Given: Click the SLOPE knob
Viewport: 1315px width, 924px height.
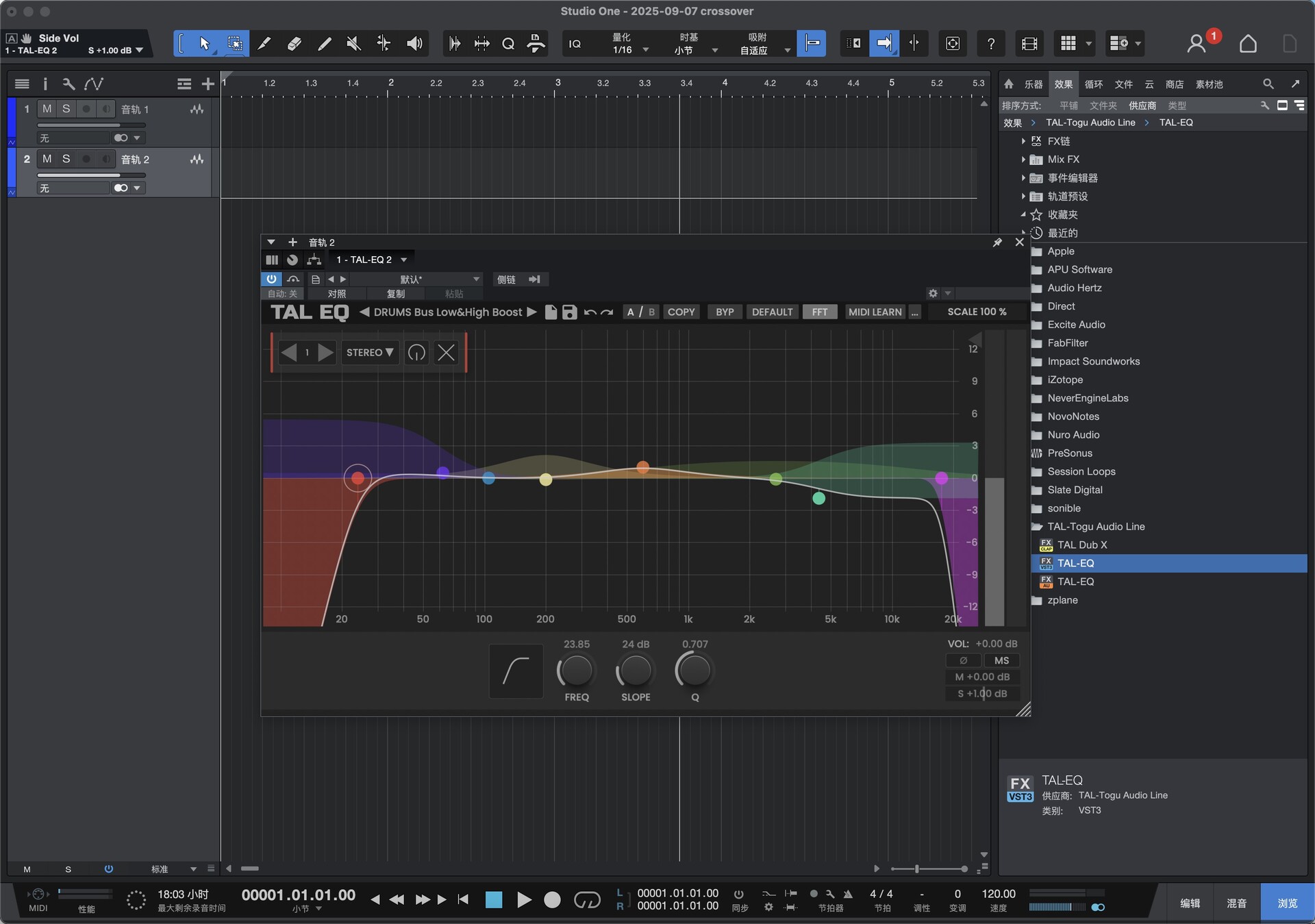Looking at the screenshot, I should click(636, 671).
